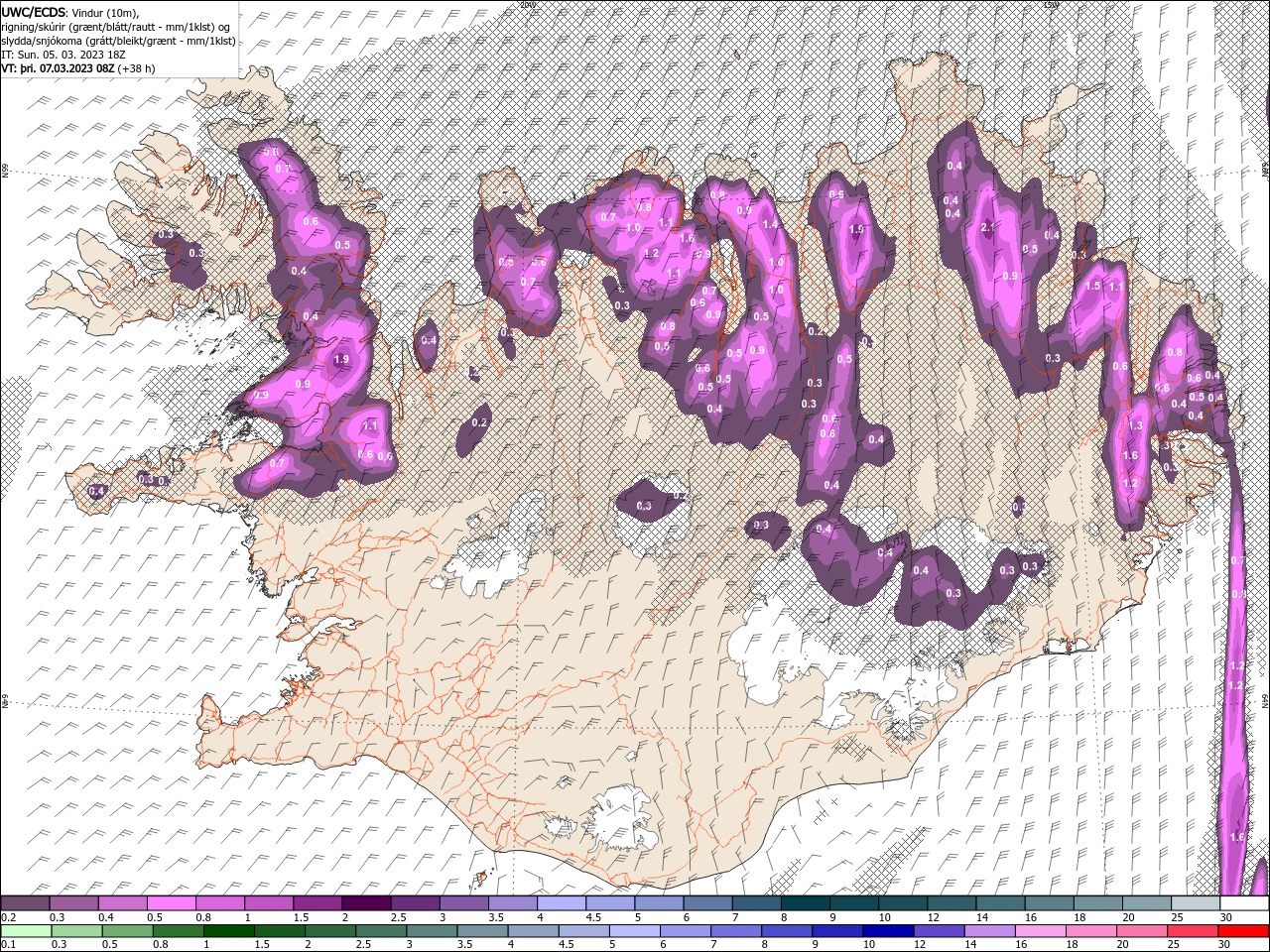Image resolution: width=1270 pixels, height=952 pixels.
Task: Pick the rain legend swatch starting at 2
Action: (x=330, y=931)
